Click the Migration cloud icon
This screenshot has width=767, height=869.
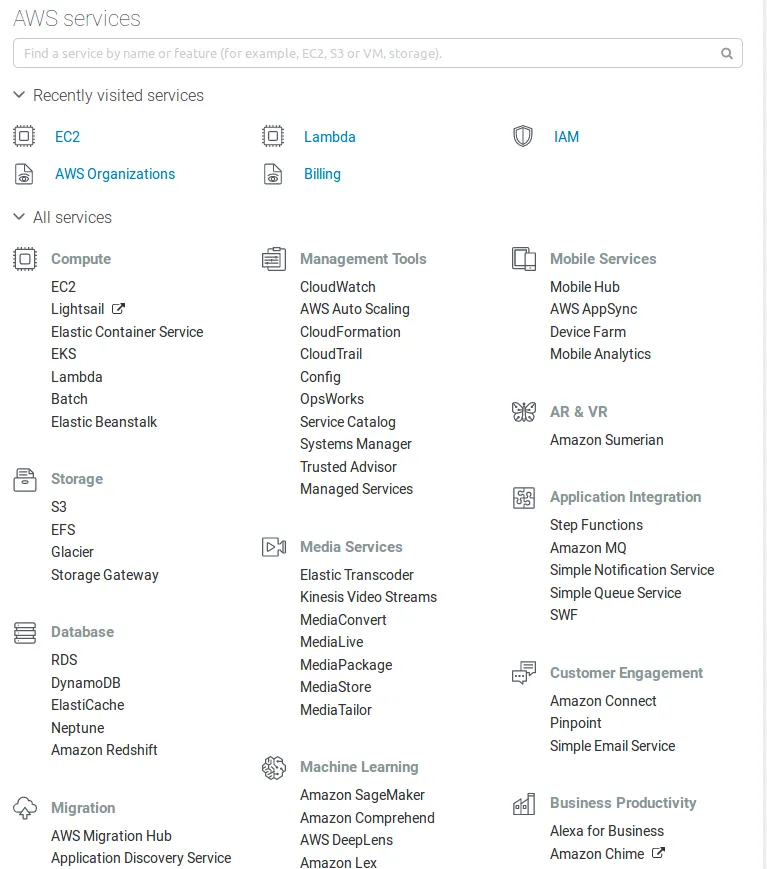25,808
